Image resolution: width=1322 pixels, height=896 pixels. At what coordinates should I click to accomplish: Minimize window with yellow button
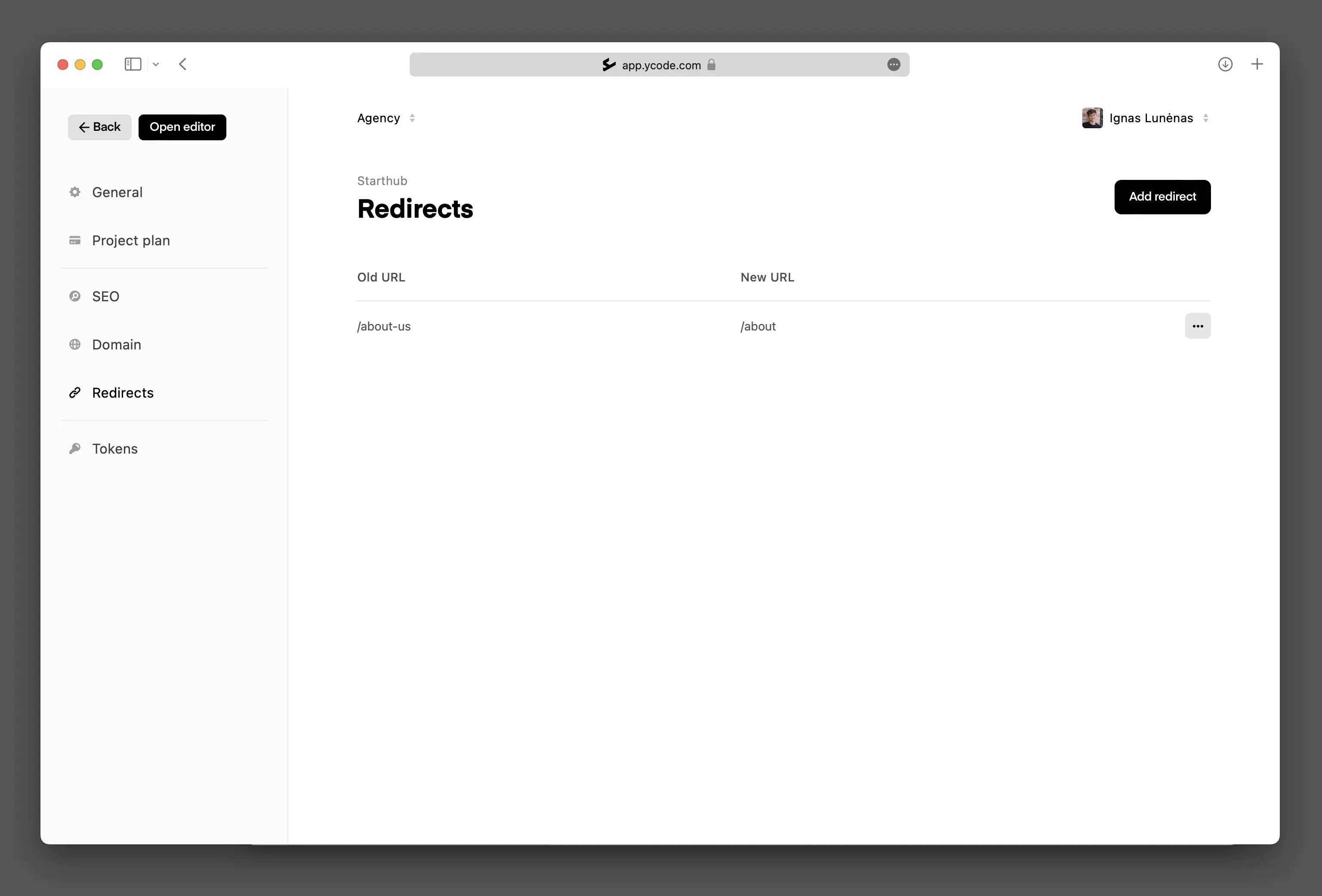click(80, 65)
